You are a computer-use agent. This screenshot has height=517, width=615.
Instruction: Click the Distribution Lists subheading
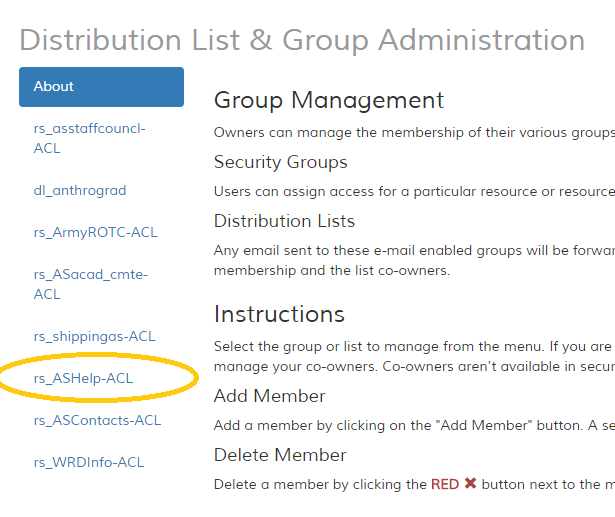point(284,221)
